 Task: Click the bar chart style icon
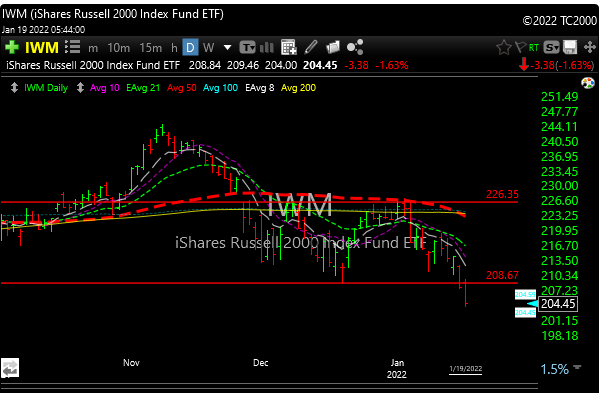[x=267, y=47]
